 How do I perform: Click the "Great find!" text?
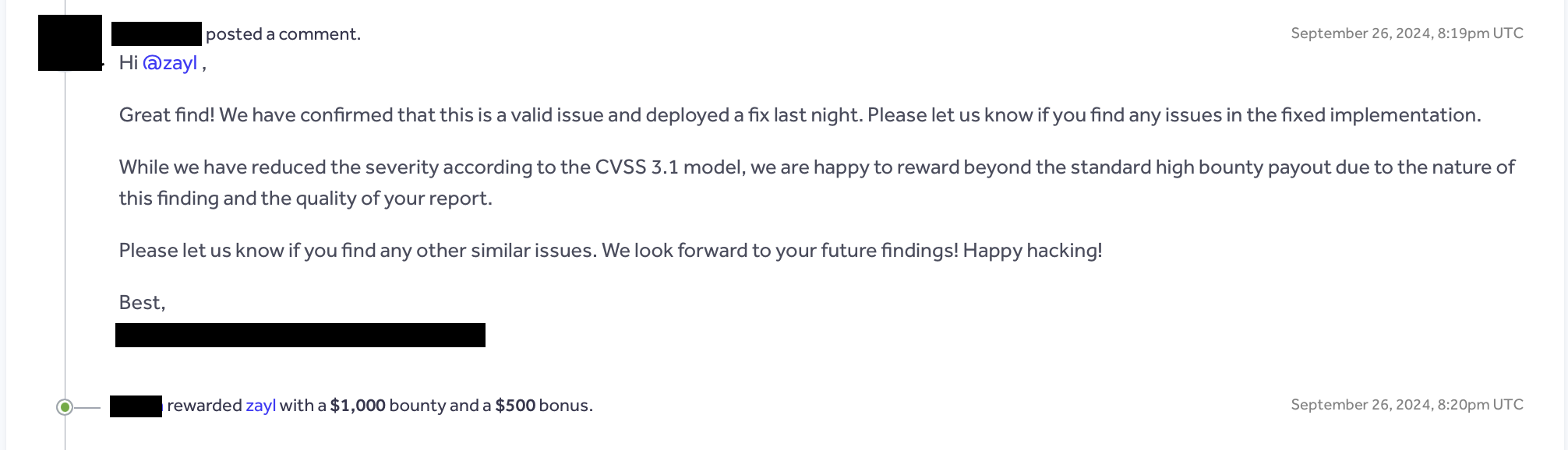(x=167, y=115)
